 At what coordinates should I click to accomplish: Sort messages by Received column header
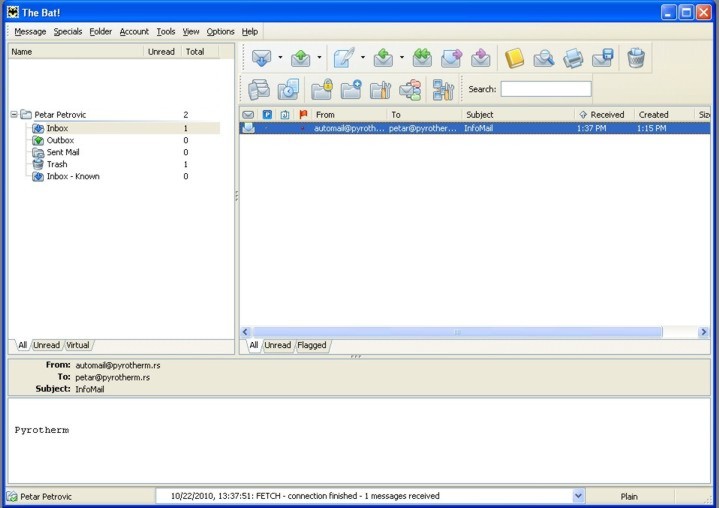[604, 115]
